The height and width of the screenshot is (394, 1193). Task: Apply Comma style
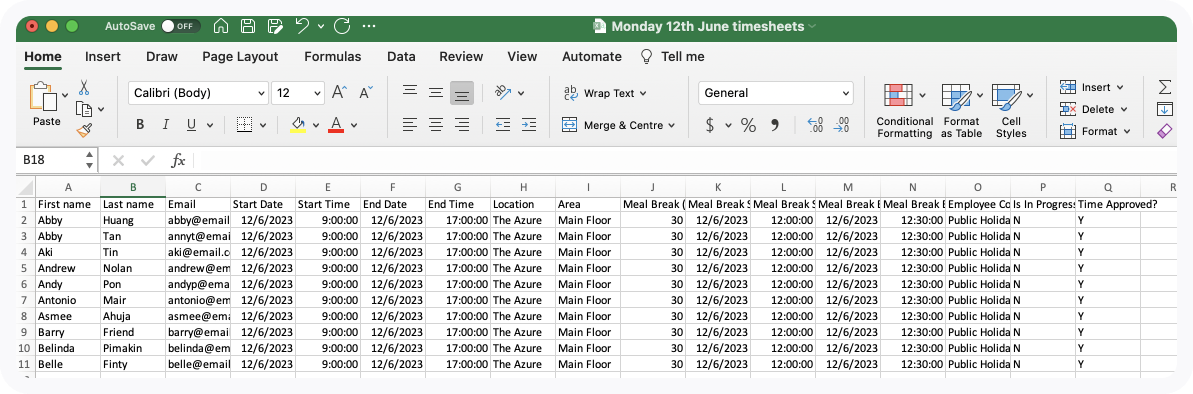(x=775, y=125)
